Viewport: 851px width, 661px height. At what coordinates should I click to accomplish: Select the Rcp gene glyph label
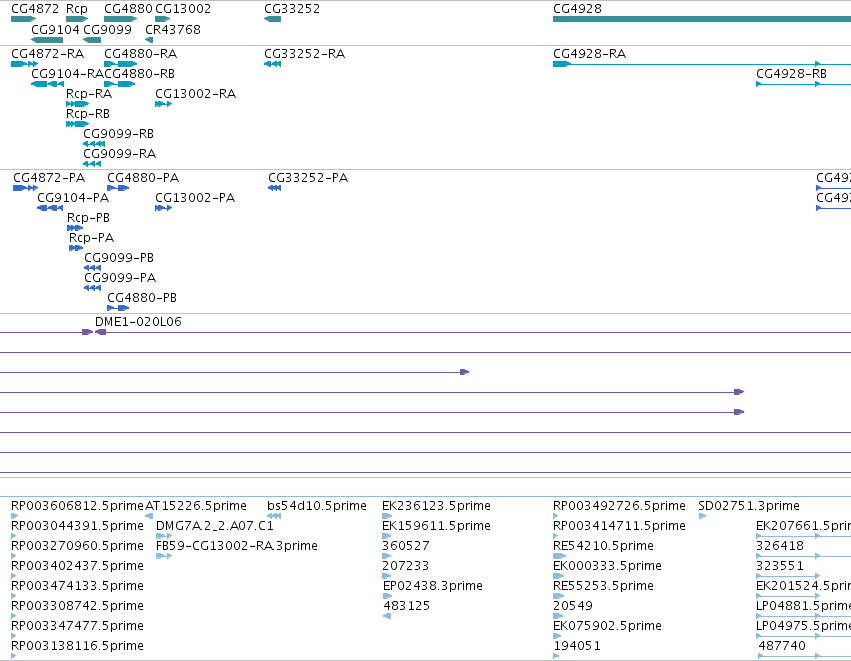click(77, 9)
